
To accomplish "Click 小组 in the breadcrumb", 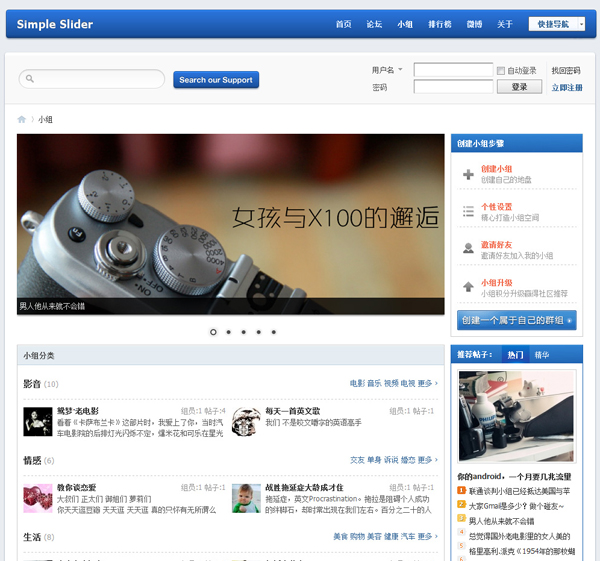I will tap(45, 119).
